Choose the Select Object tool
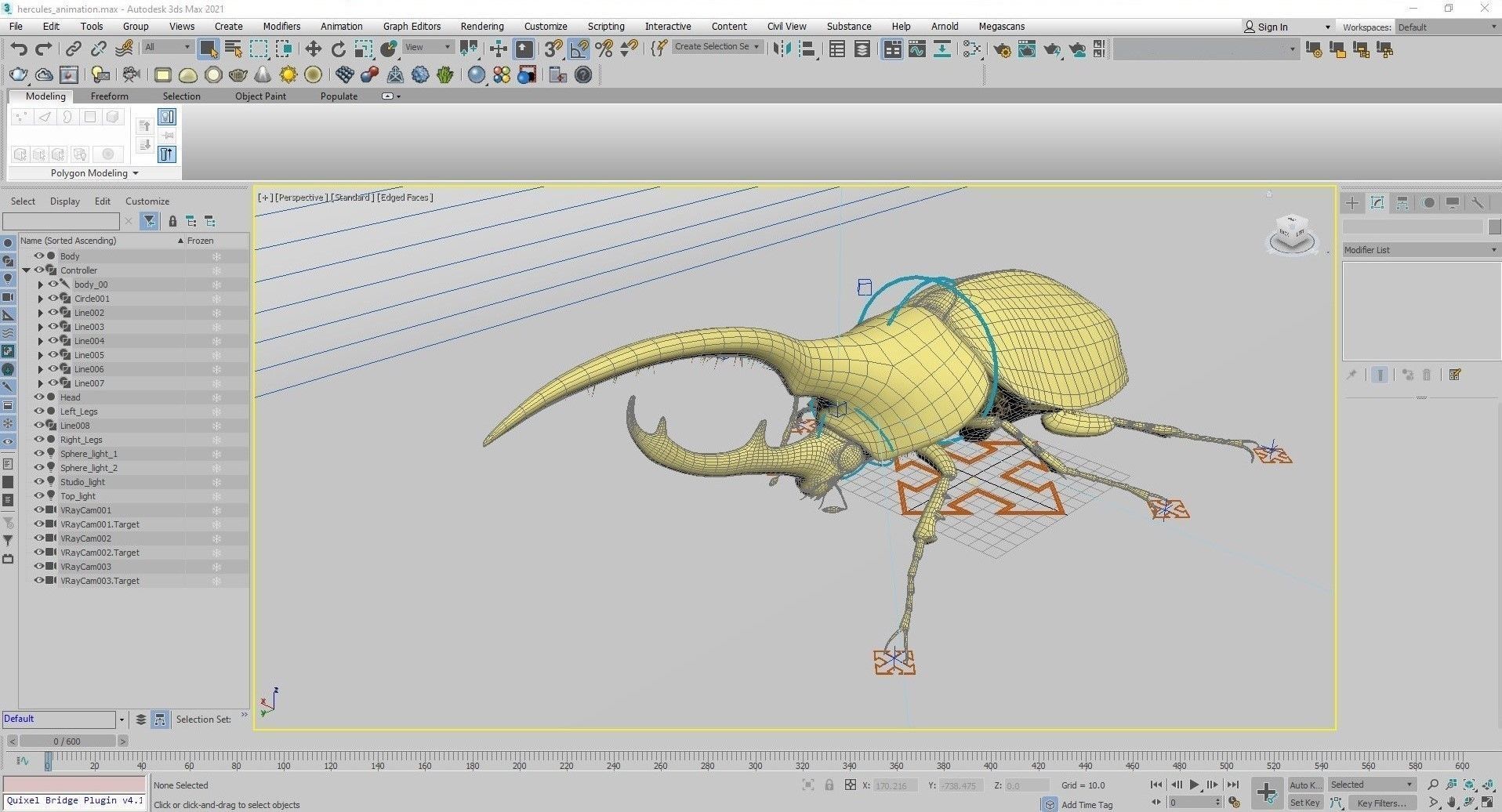This screenshot has height=812, width=1502. 209,49
